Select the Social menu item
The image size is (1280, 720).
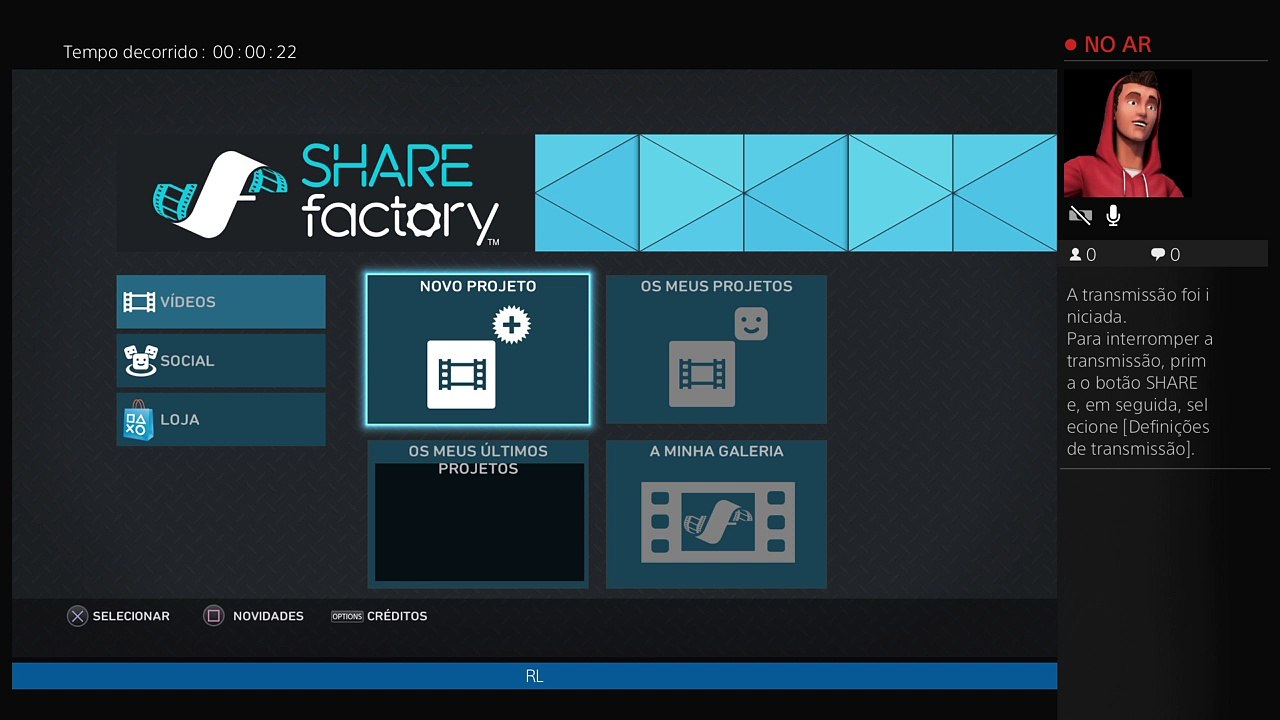point(221,360)
